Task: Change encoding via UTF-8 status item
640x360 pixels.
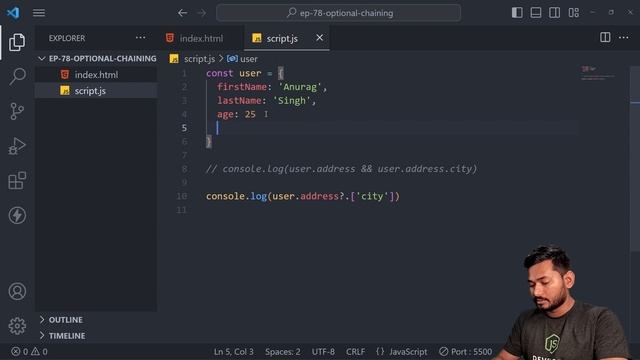Action: [x=323, y=351]
